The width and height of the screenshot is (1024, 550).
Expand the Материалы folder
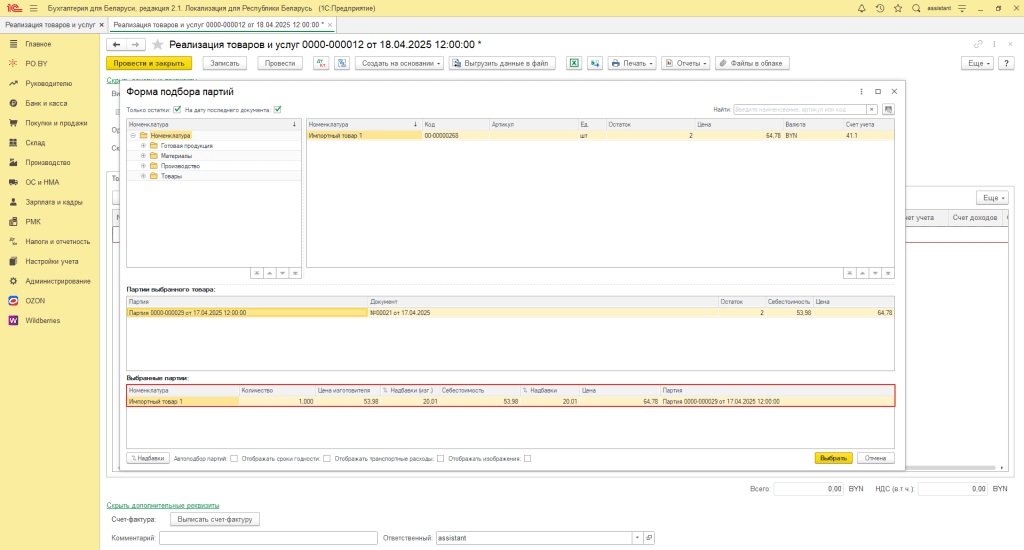pyautogui.click(x=143, y=156)
